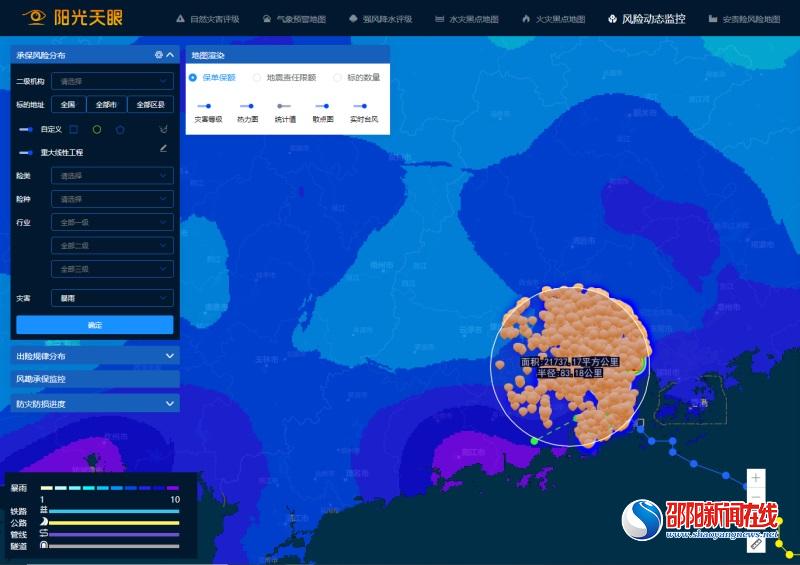Click the 全国 address button
The height and width of the screenshot is (565, 800).
[68, 105]
